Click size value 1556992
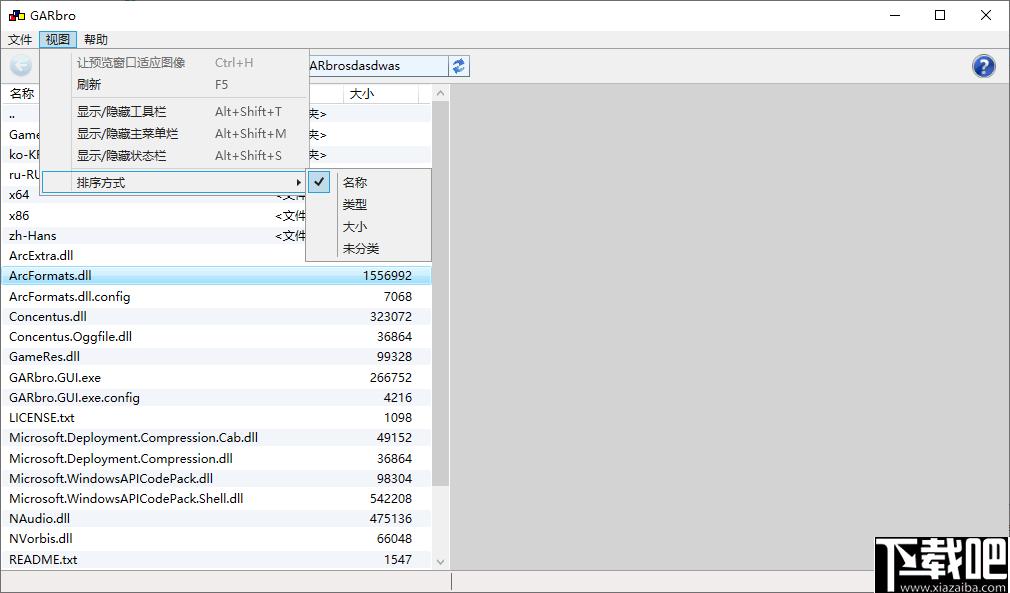The height and width of the screenshot is (593, 1010). point(387,276)
